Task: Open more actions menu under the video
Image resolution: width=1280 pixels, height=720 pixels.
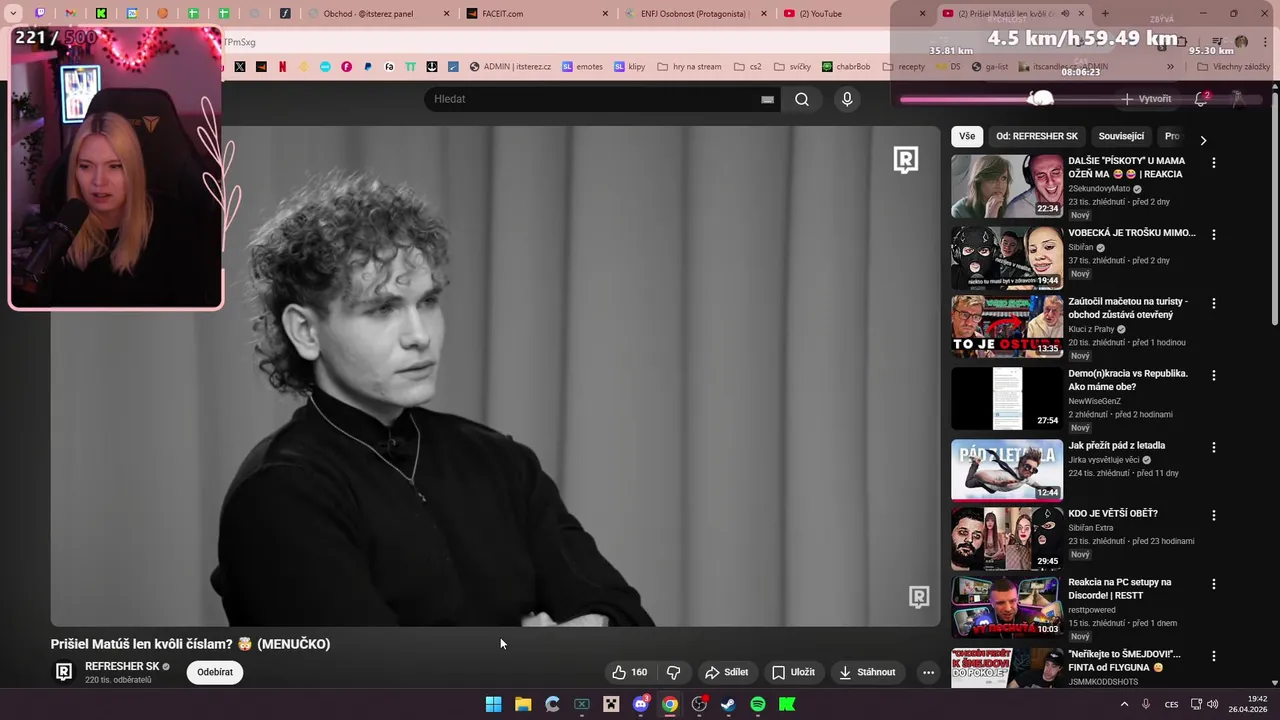Action: click(x=928, y=672)
